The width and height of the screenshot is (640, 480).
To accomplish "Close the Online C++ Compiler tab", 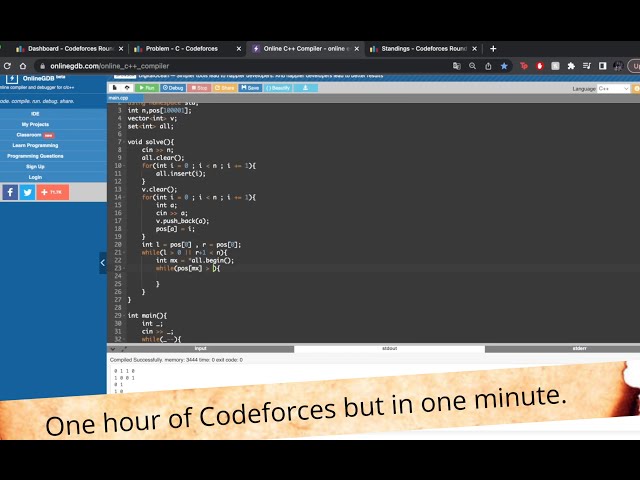I will [x=357, y=49].
